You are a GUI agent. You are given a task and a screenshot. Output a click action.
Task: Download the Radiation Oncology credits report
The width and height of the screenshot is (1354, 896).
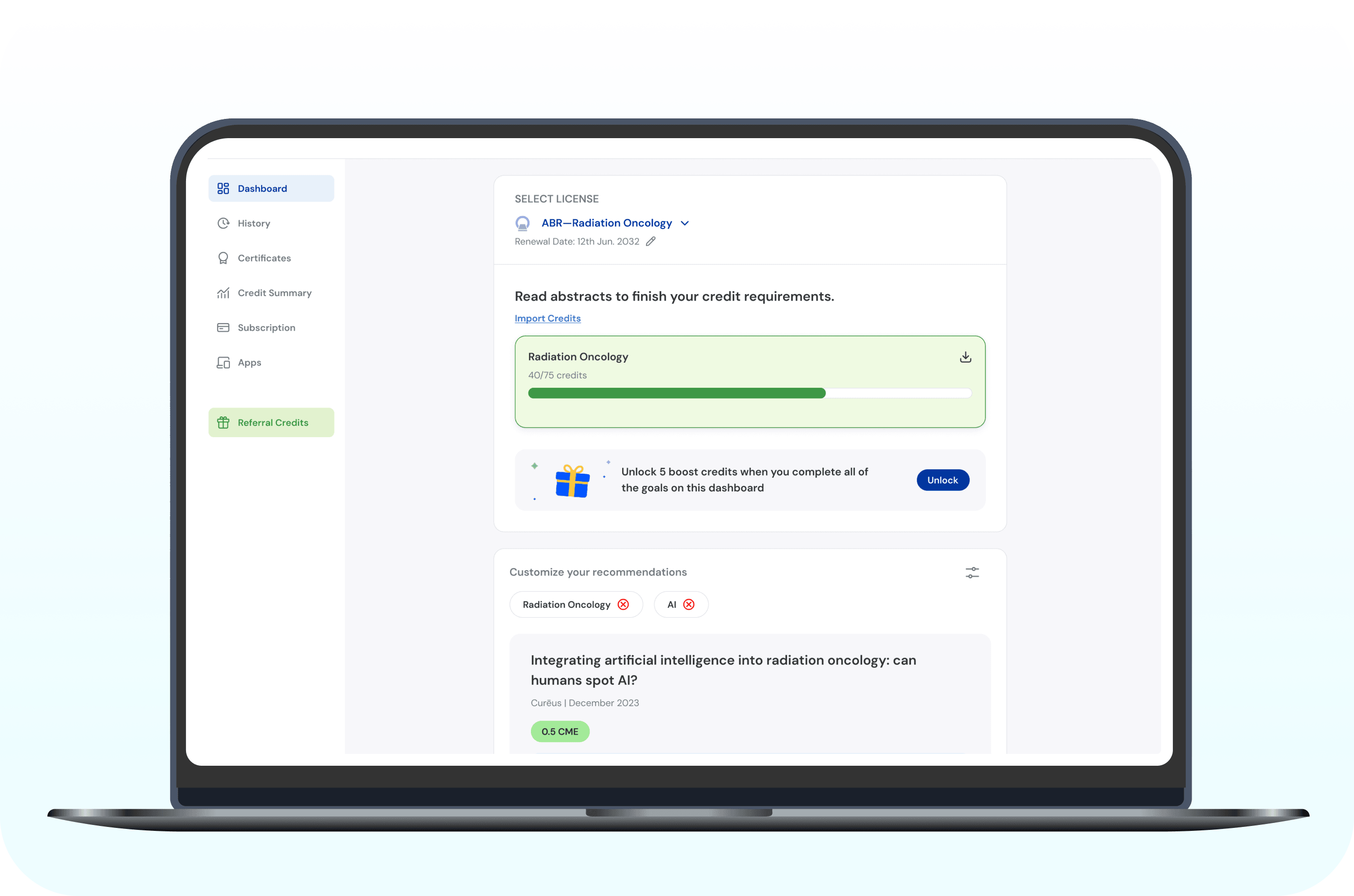tap(965, 357)
